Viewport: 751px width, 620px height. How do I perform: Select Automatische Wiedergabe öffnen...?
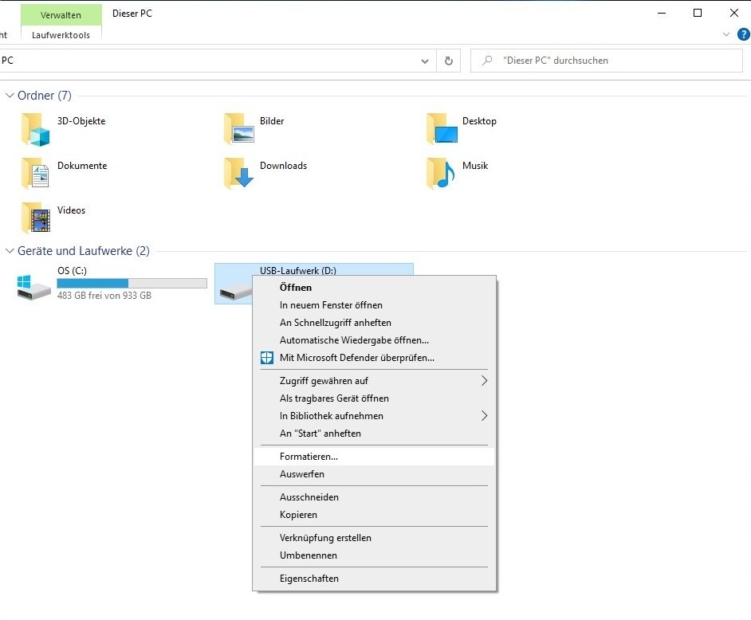374,340
